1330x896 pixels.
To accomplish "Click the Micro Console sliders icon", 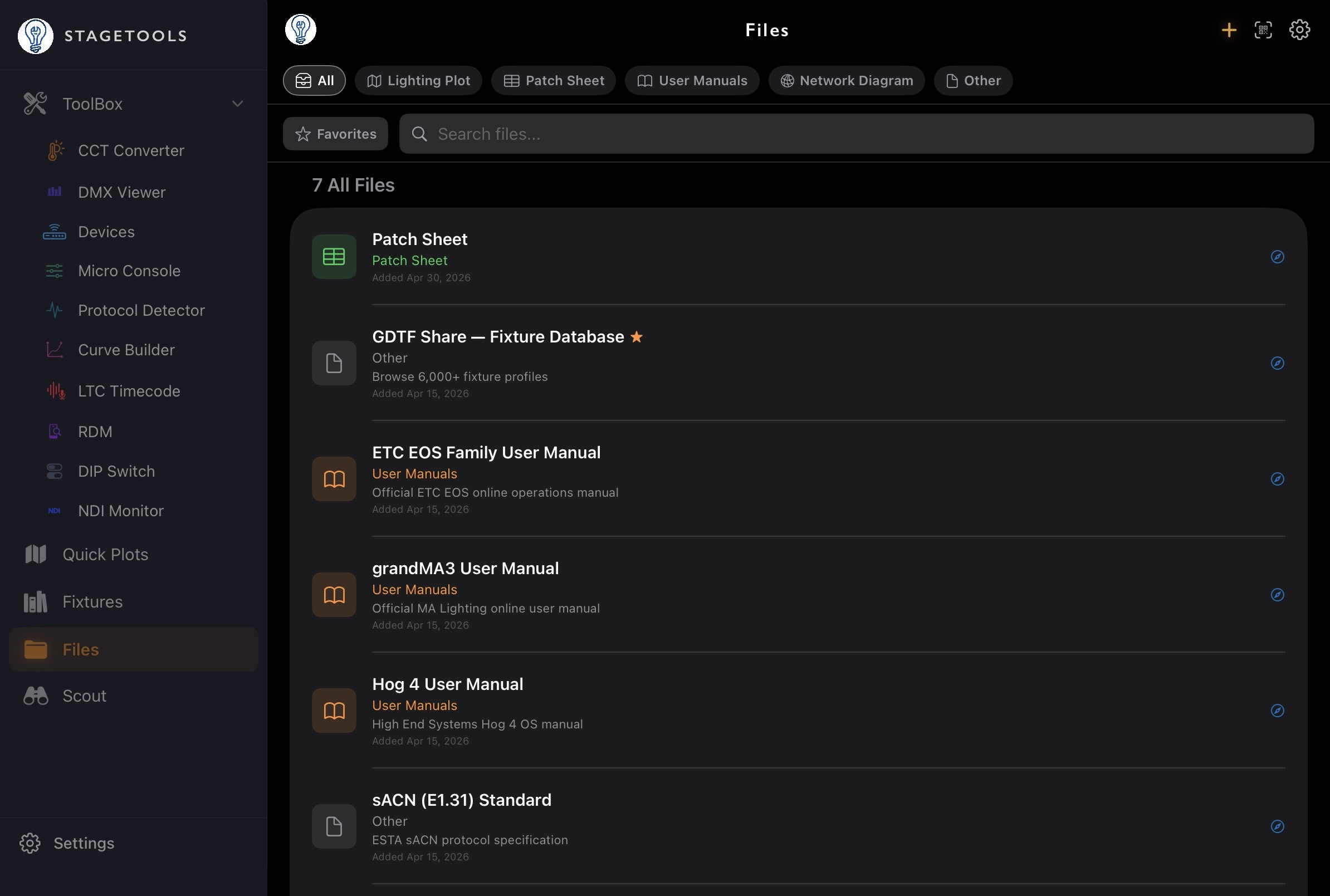I will tap(54, 271).
